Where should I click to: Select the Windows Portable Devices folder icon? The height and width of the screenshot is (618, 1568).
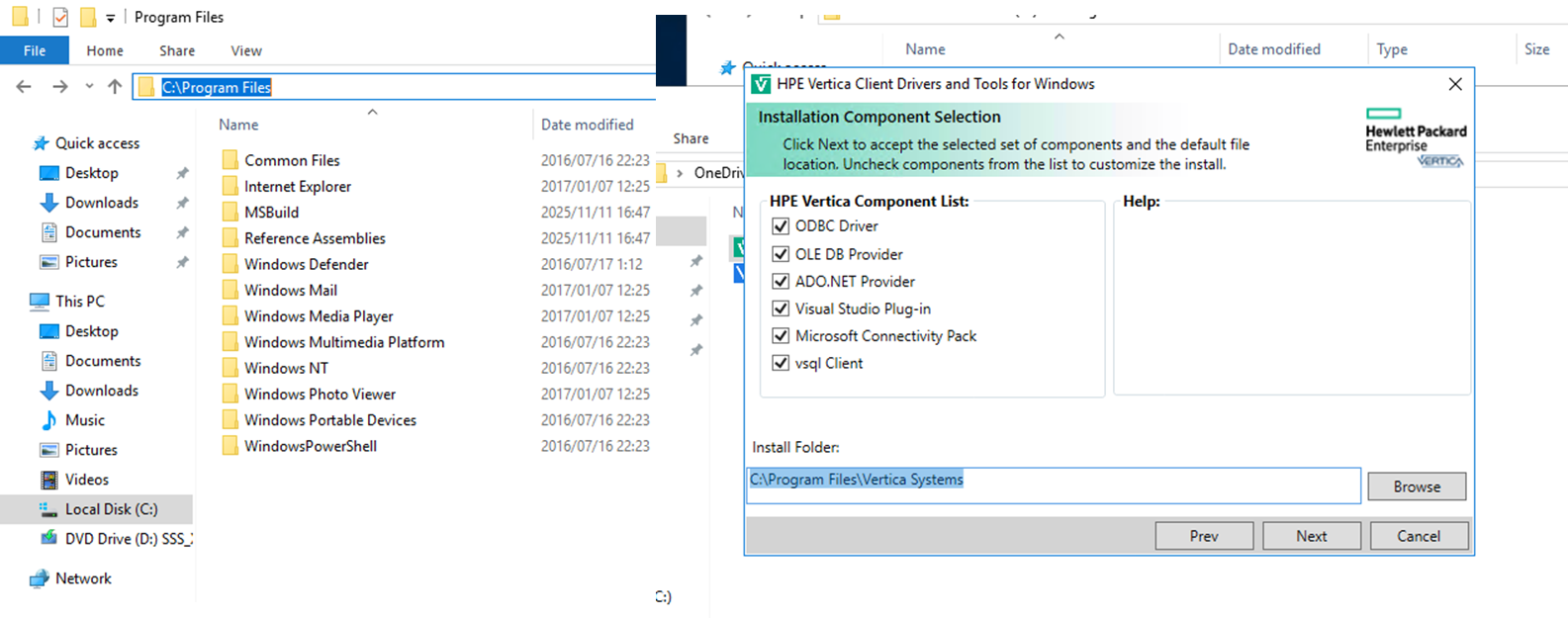pos(231,420)
